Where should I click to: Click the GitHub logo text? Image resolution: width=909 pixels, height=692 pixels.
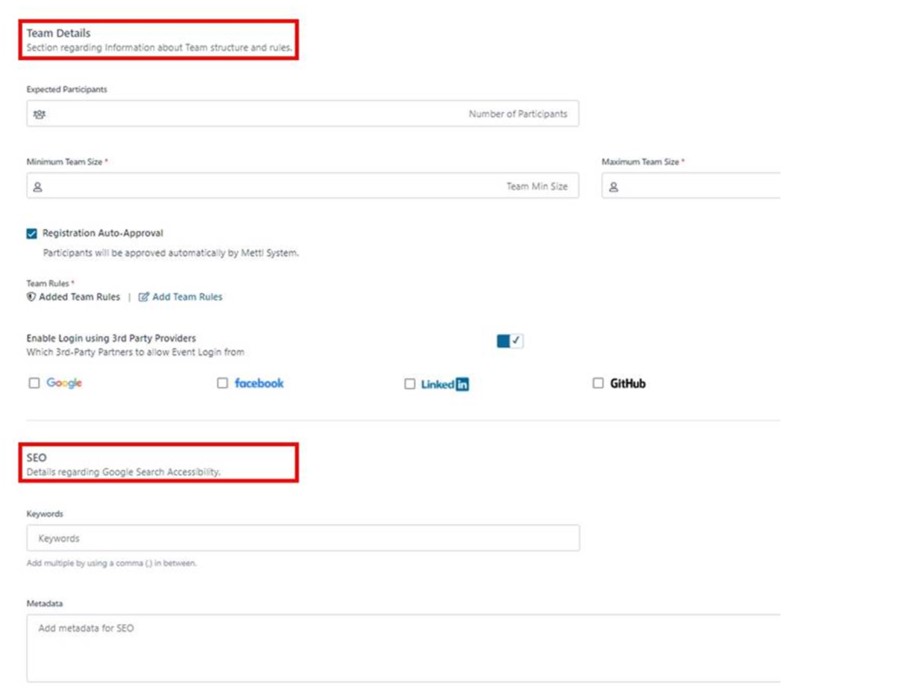[x=627, y=383]
